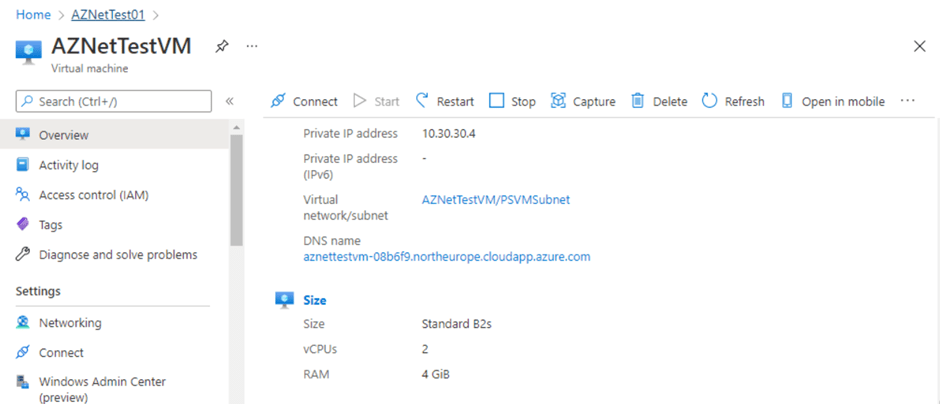Click the Delete trash can icon
Image resolution: width=940 pixels, height=404 pixels.
point(637,101)
